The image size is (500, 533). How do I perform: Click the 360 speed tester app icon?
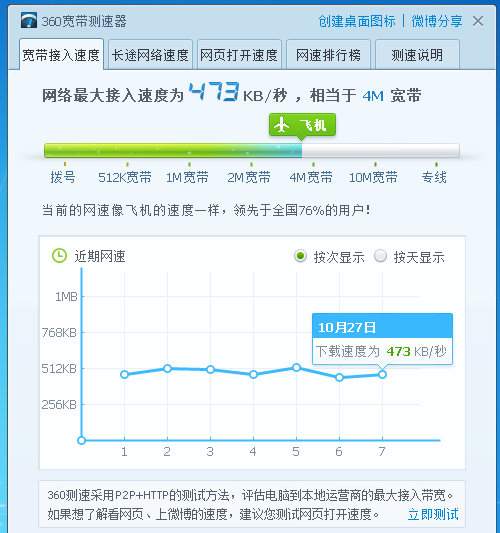(x=29, y=21)
